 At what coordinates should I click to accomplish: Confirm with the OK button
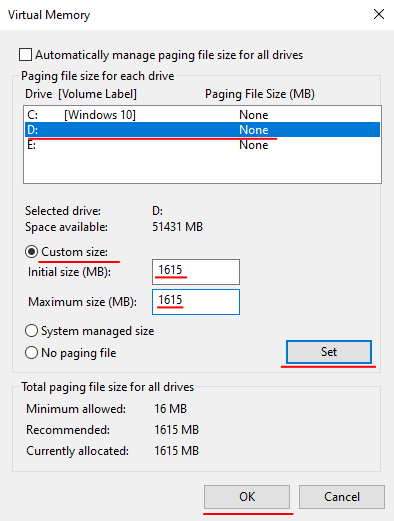pyautogui.click(x=247, y=497)
